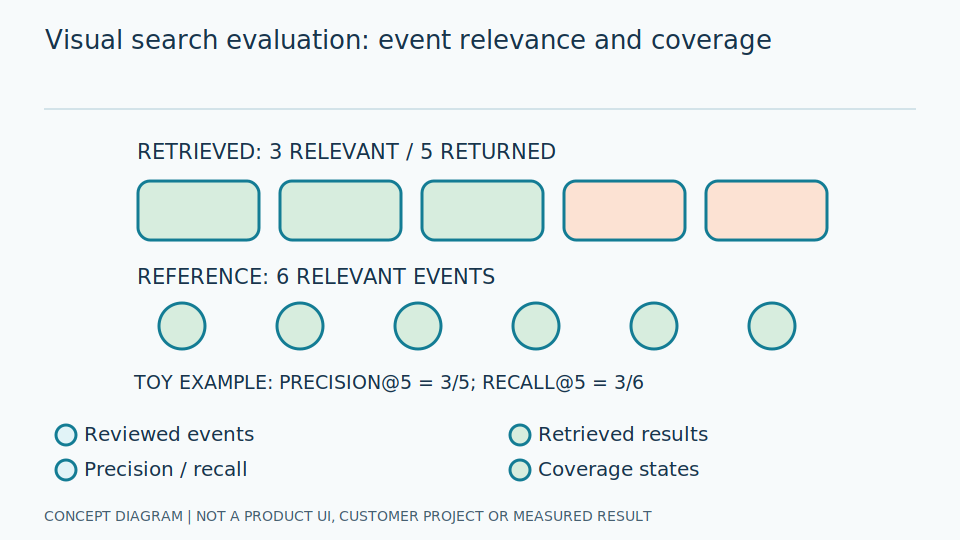Toggle the Precision / recall legend marker
Viewport: 960px width, 540px height.
point(66,470)
